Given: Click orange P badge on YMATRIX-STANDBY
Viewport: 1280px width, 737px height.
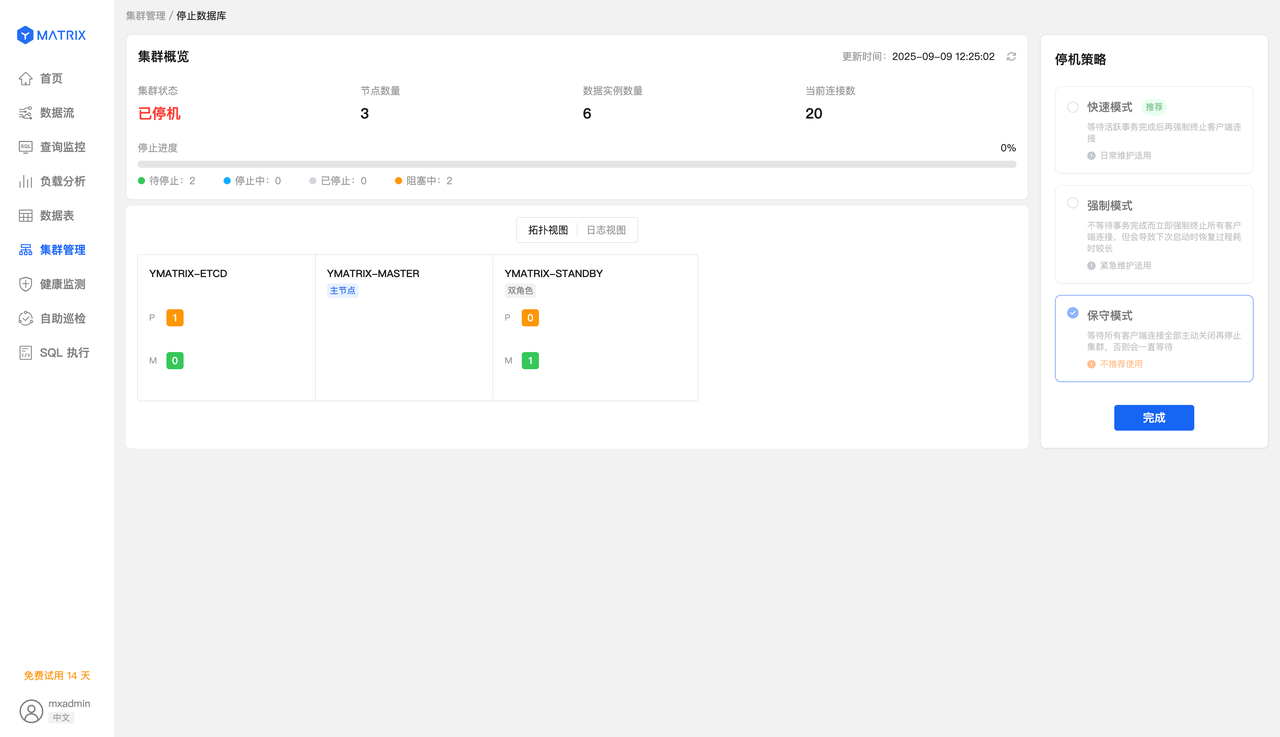Looking at the screenshot, I should point(530,318).
